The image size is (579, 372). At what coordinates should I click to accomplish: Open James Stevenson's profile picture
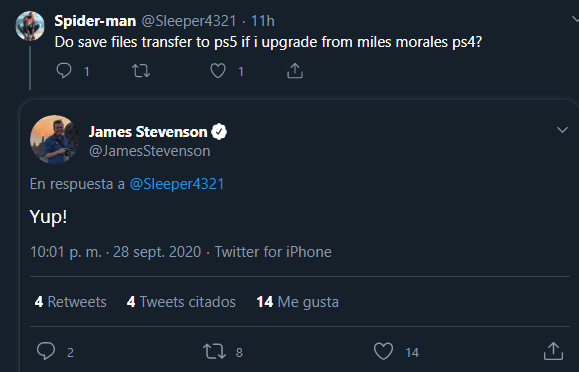click(54, 139)
